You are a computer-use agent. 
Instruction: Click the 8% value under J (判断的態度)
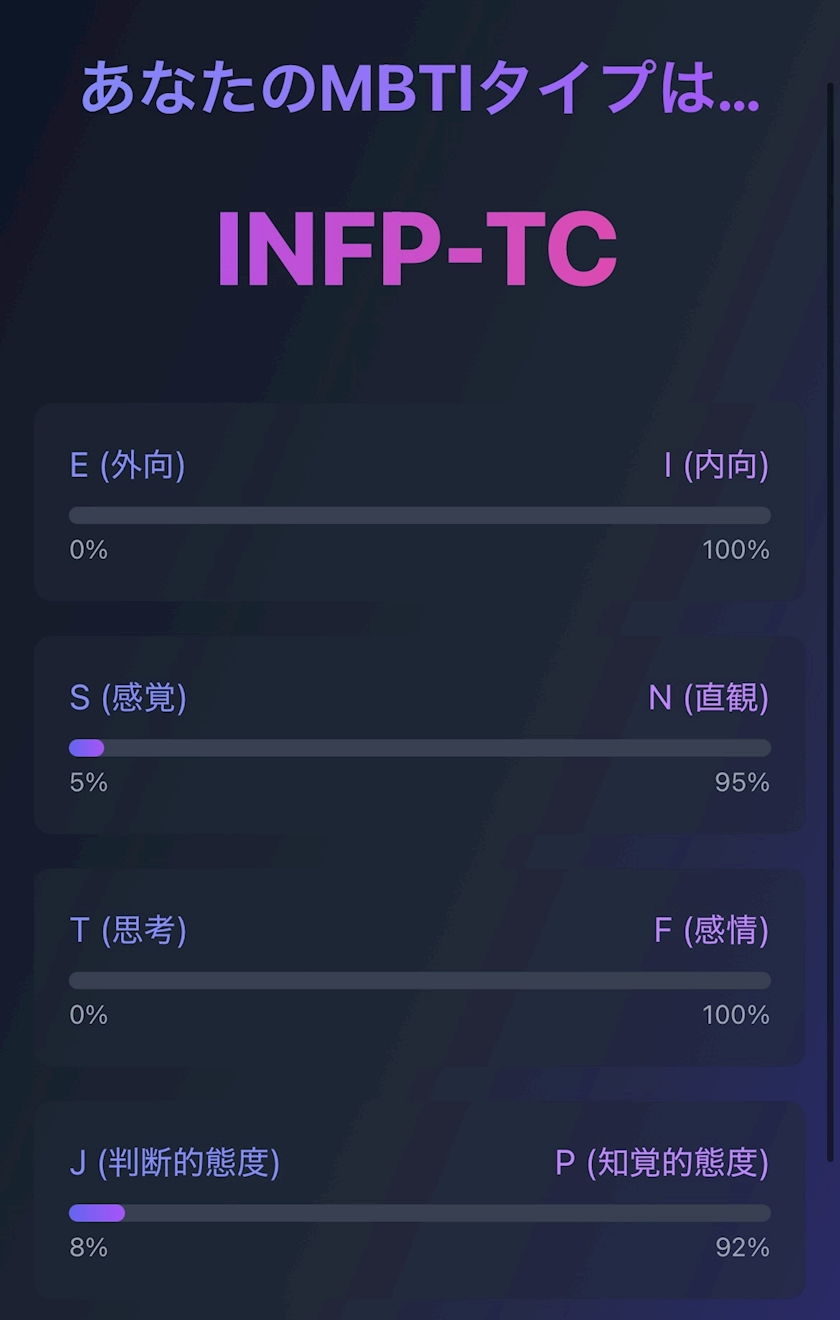pyautogui.click(x=88, y=1248)
